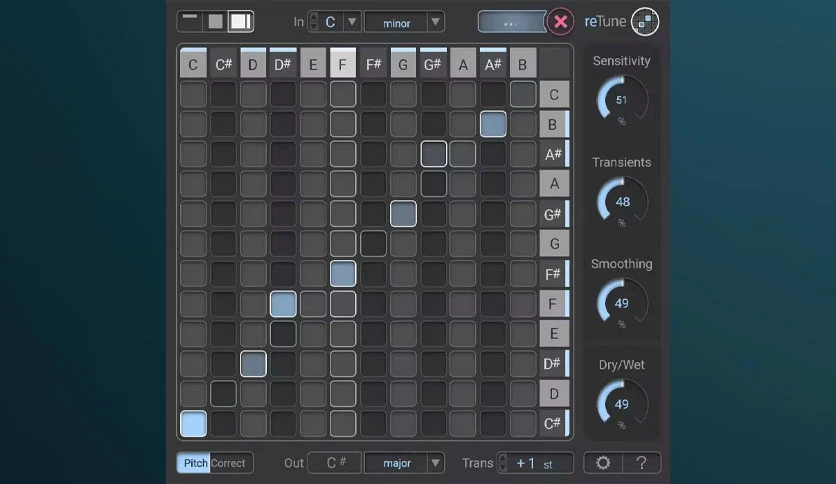This screenshot has height=484, width=836.
Task: Toggle output note E row label
Action: tap(554, 334)
